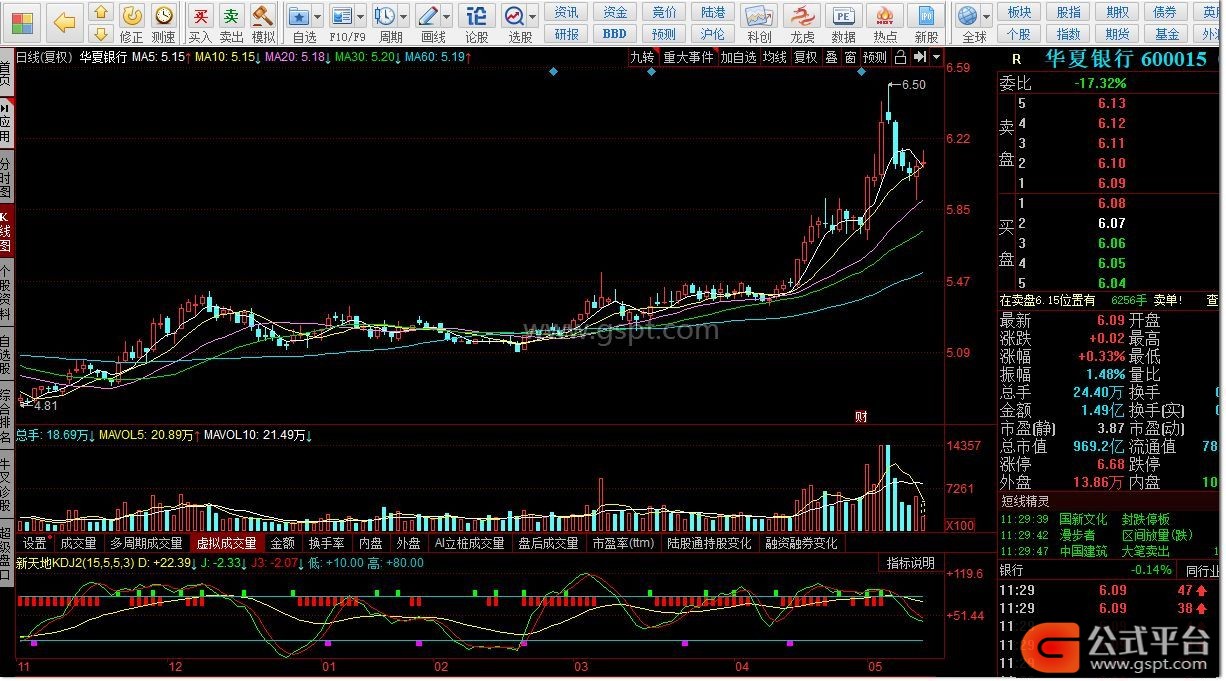
Task: Select the AI立桩成交量 tab
Action: click(470, 543)
